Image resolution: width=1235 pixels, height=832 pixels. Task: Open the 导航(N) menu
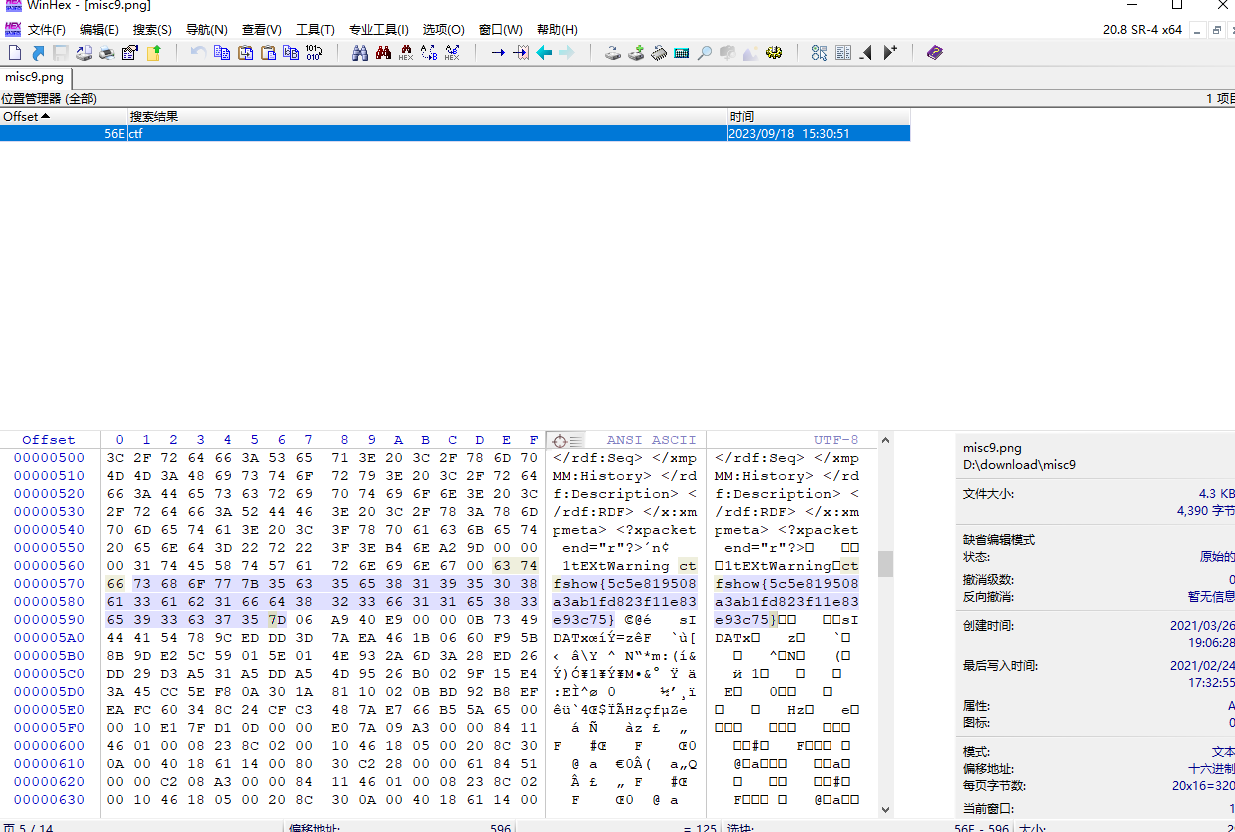point(207,30)
